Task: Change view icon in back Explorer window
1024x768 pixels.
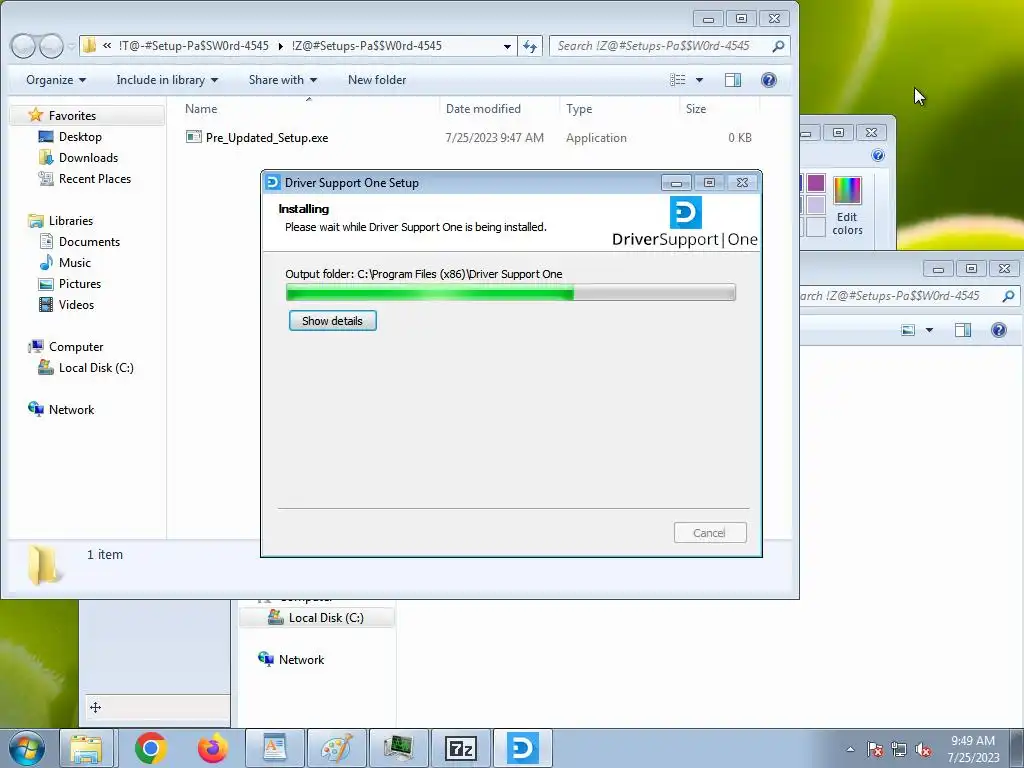Action: (x=908, y=330)
